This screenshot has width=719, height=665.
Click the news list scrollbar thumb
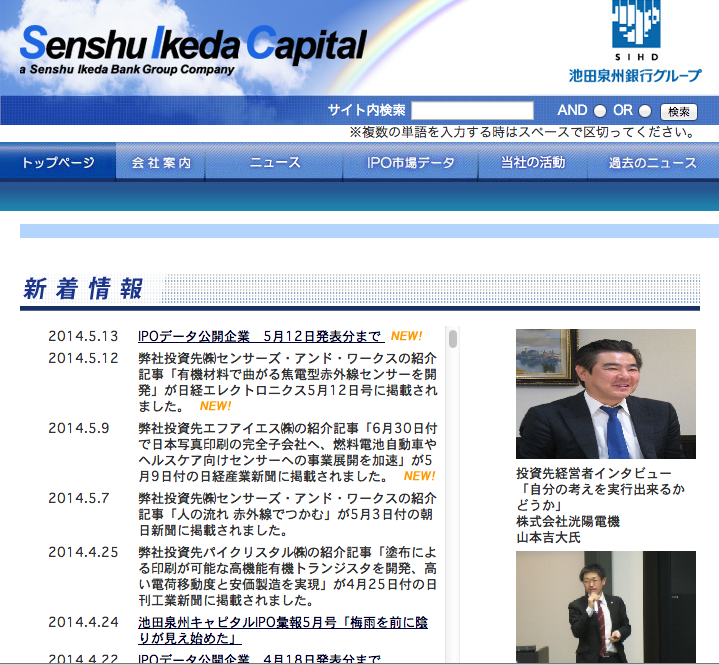tap(453, 339)
